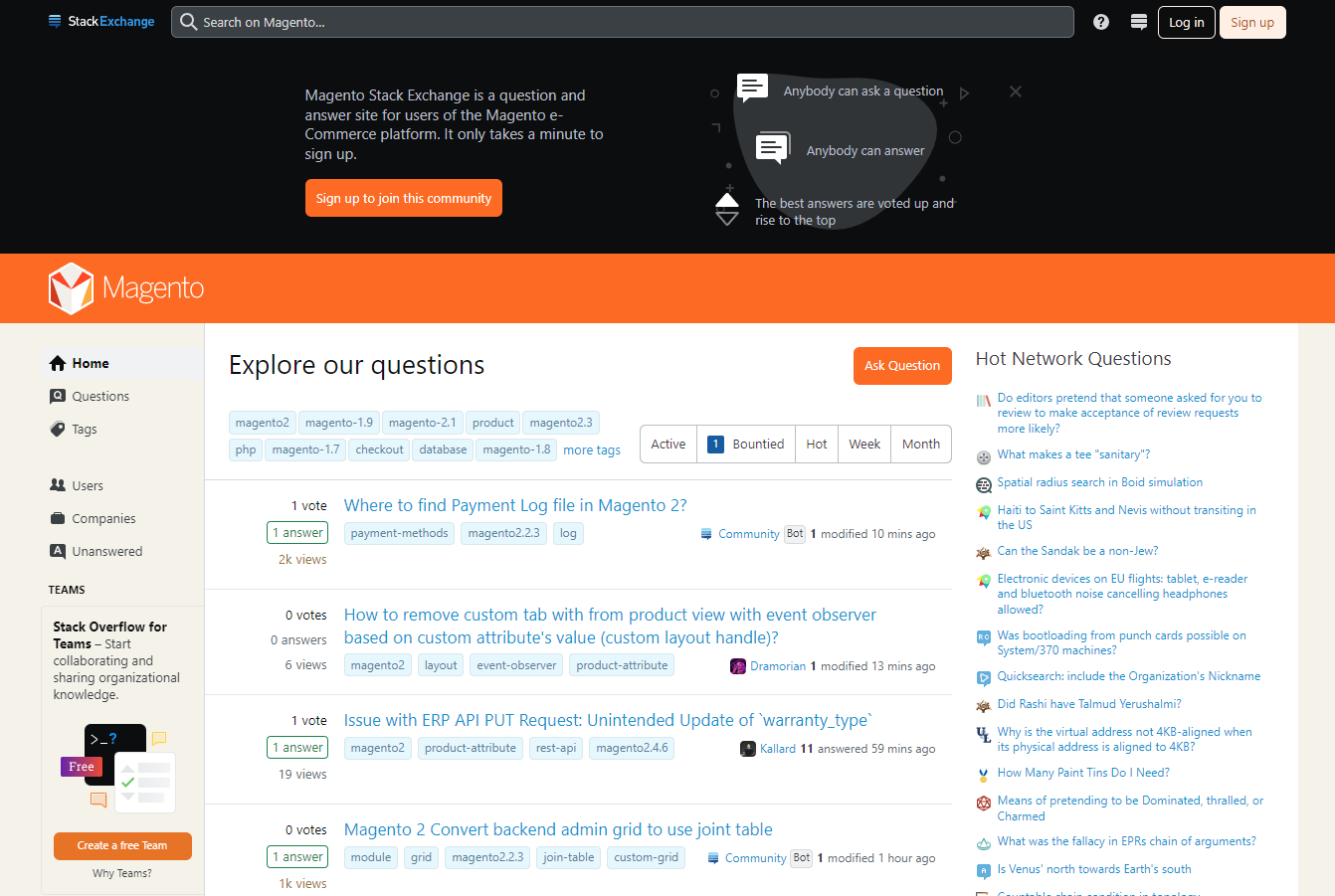Switch to the Week questions tab
1335x896 pixels.
click(864, 444)
